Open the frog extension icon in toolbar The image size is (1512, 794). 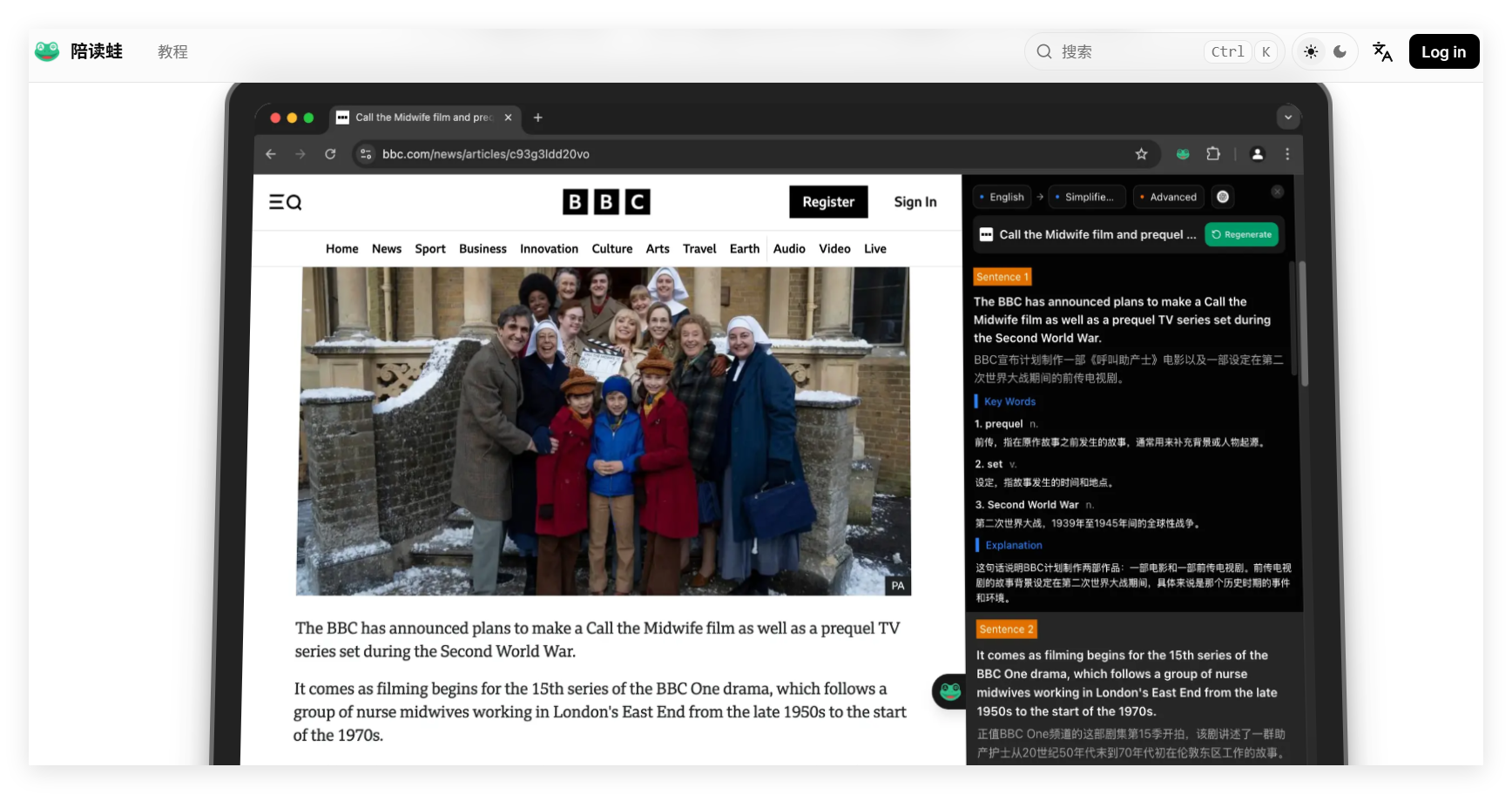tap(1183, 154)
